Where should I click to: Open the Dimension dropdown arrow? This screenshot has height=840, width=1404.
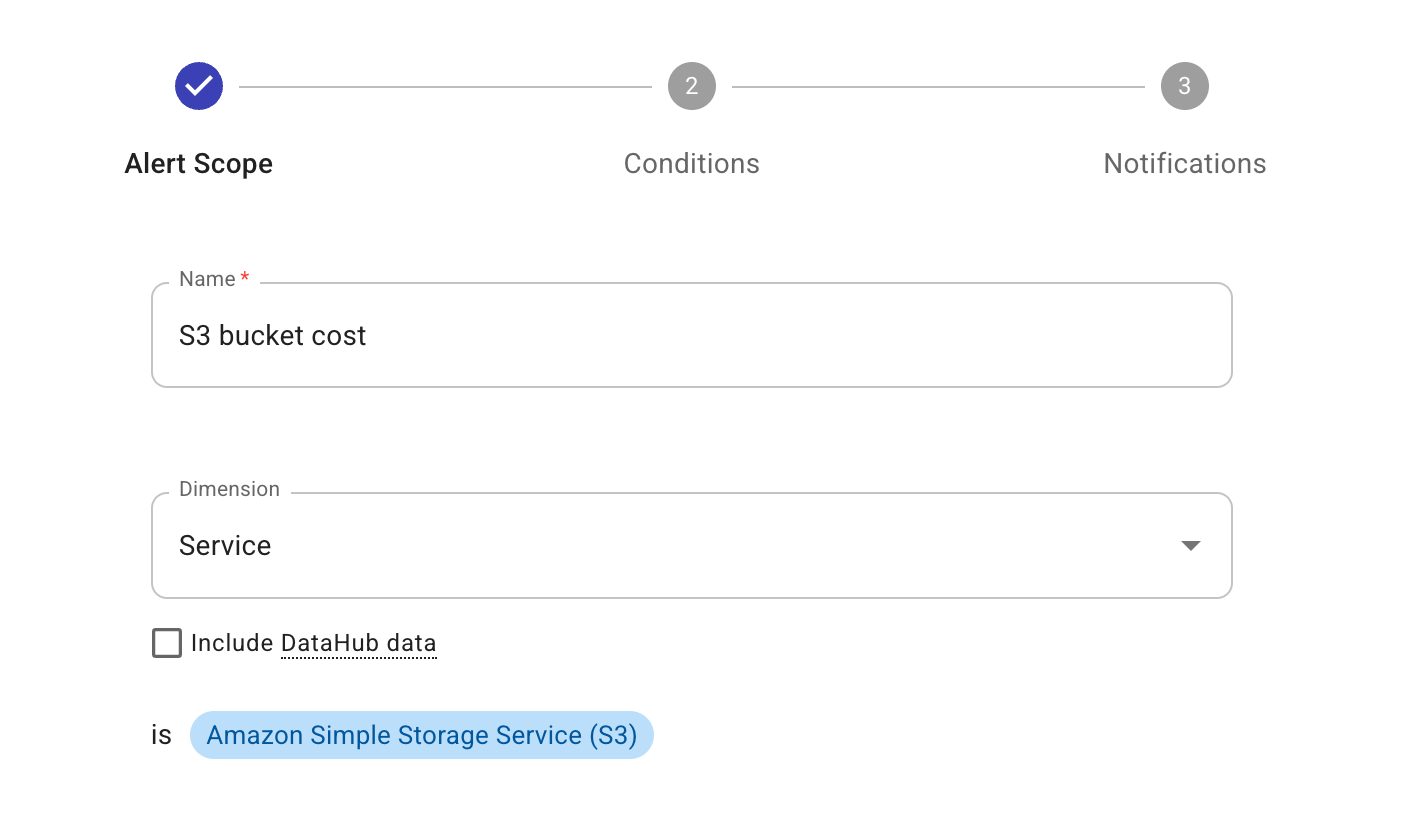(1190, 546)
